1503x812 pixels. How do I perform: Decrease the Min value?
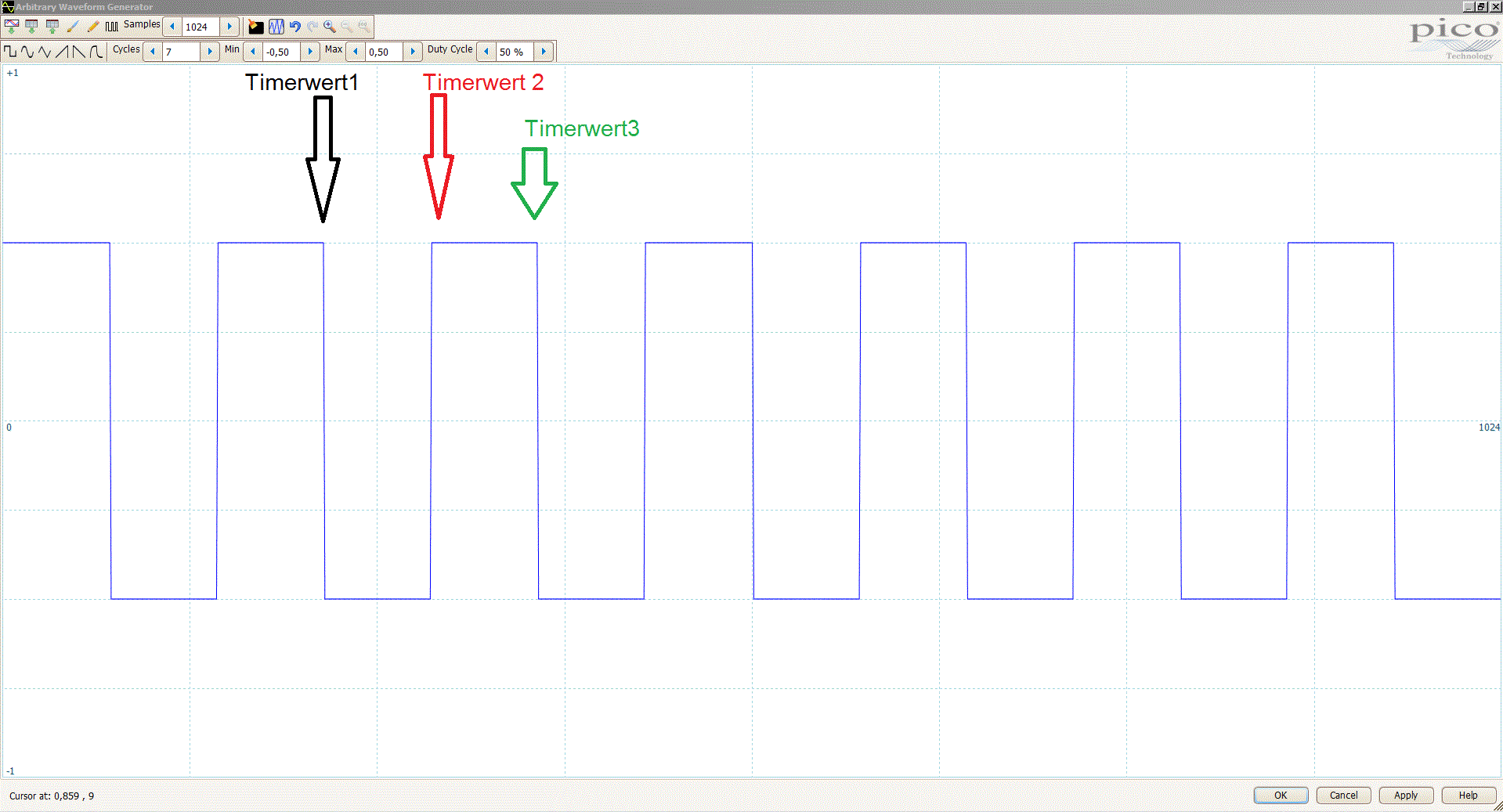click(x=252, y=52)
